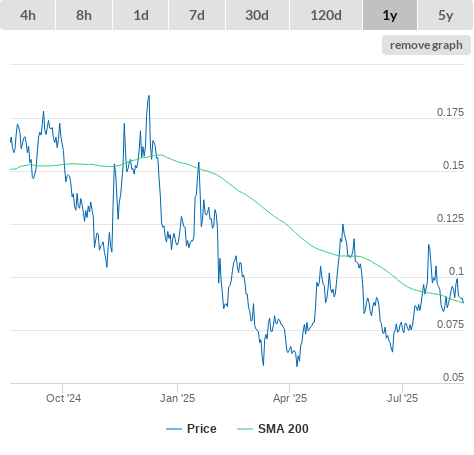Image resolution: width=474 pixels, height=455 pixels.
Task: Click the Apr '25 axis label
Action: tap(290, 398)
